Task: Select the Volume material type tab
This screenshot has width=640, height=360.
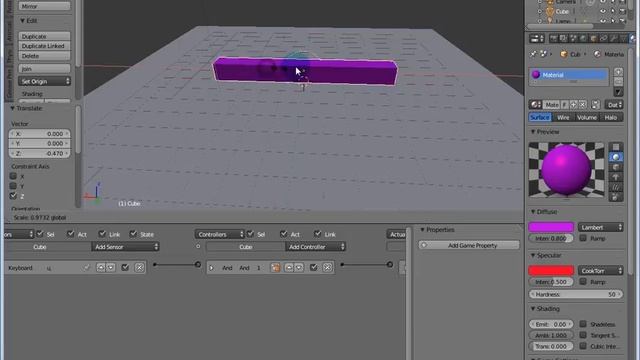Action: click(587, 117)
